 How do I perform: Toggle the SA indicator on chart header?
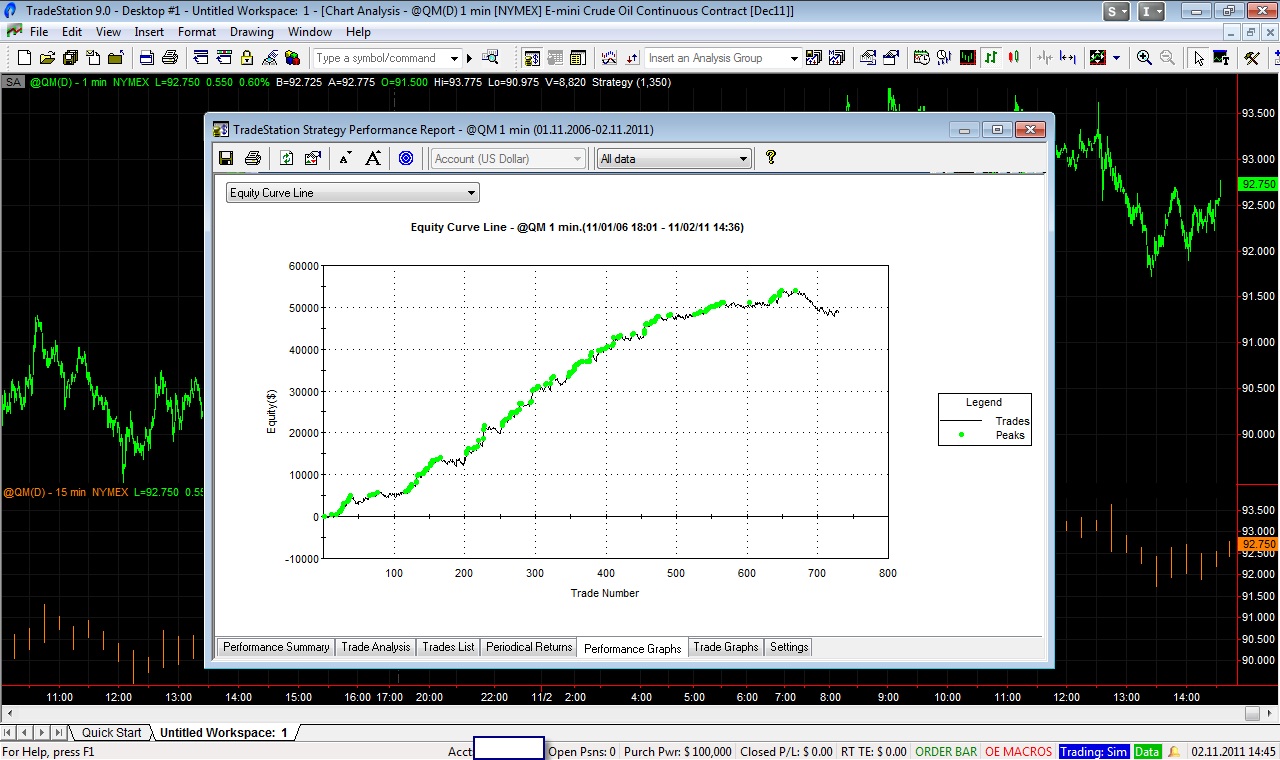coord(13,82)
